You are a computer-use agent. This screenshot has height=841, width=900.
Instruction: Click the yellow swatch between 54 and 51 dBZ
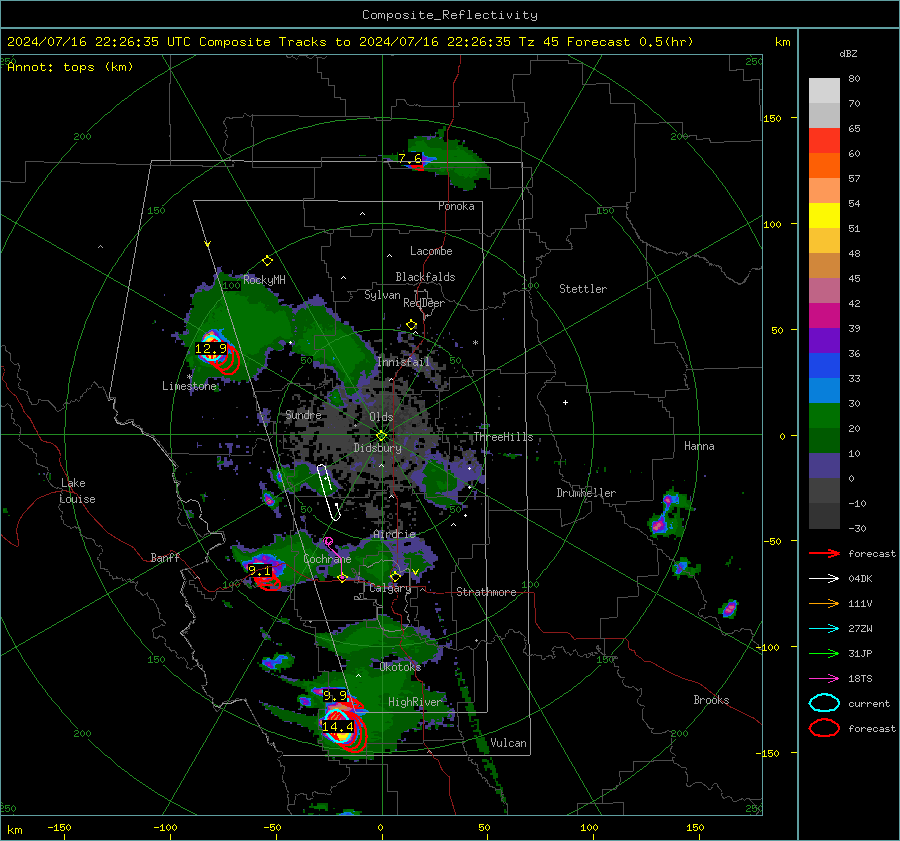[824, 216]
